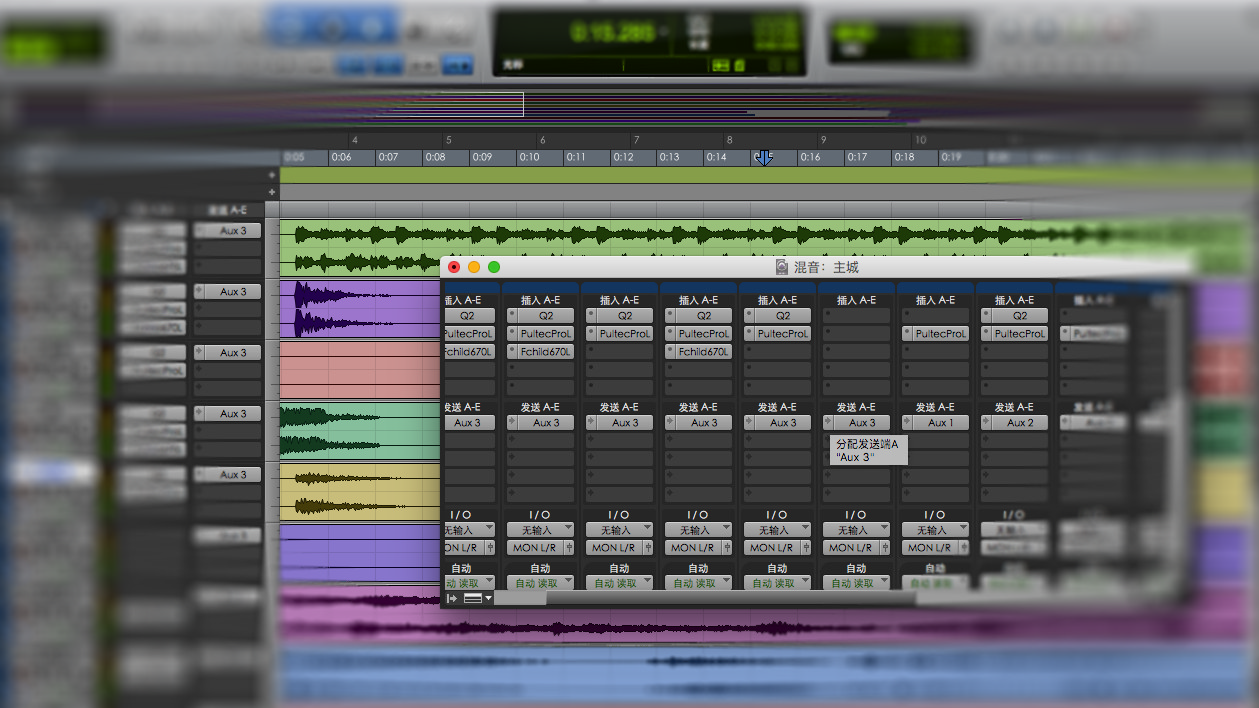
Task: Open the mixer view selector dropdown at bottom-left
Action: click(x=478, y=598)
